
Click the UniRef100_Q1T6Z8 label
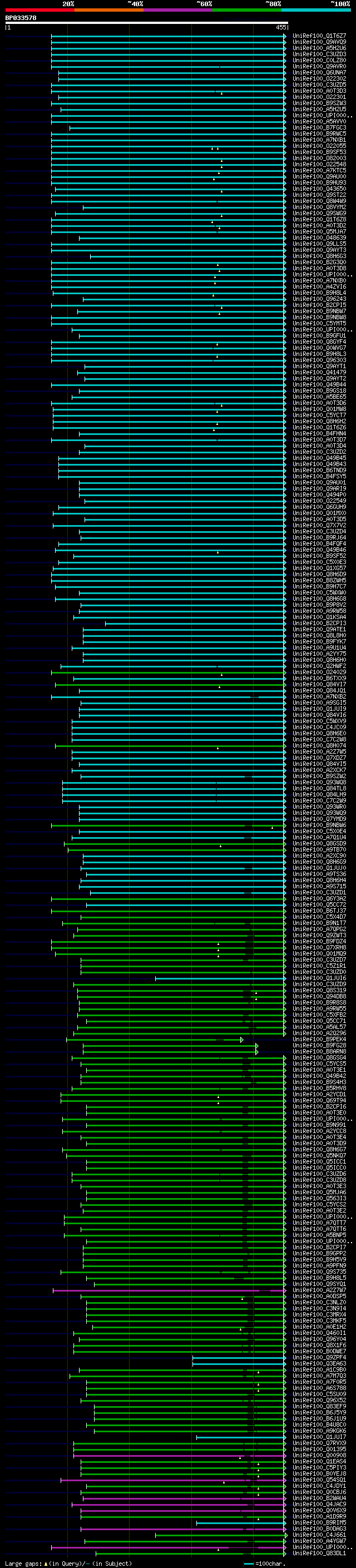tap(319, 220)
